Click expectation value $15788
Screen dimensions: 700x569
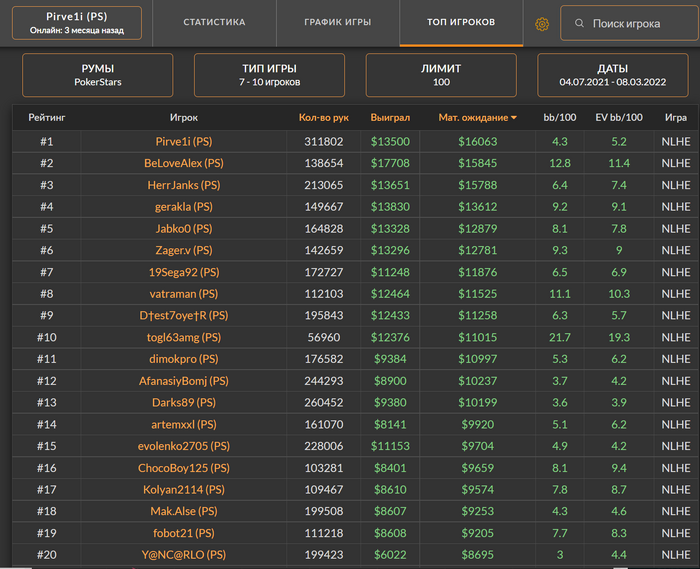point(477,185)
